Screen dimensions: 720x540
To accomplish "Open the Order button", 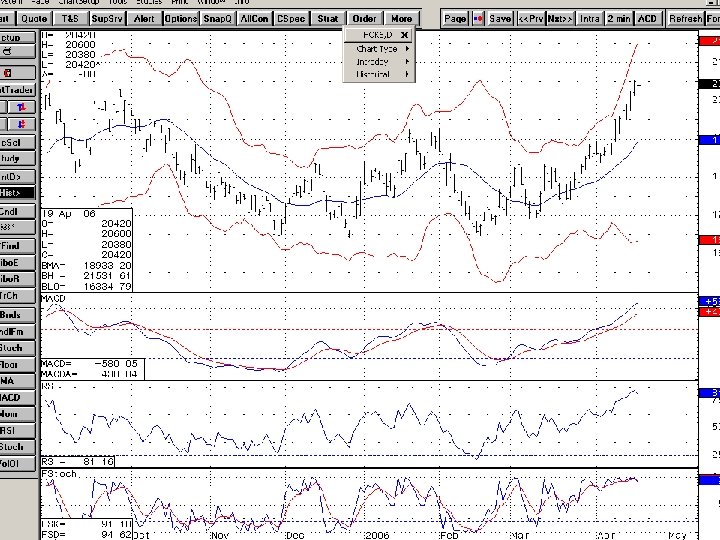I will tap(365, 19).
